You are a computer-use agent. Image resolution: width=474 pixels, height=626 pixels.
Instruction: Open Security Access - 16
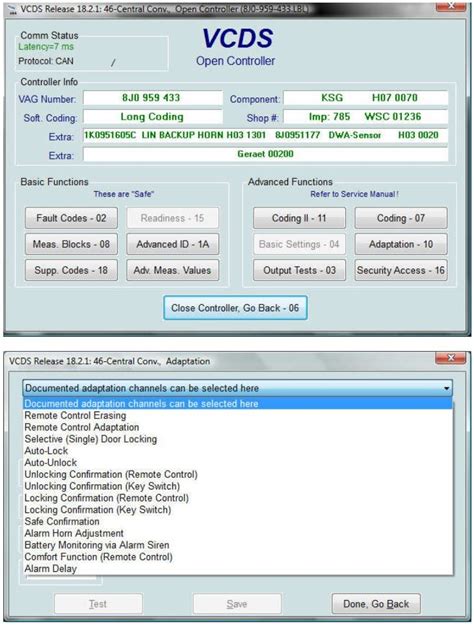tap(401, 270)
